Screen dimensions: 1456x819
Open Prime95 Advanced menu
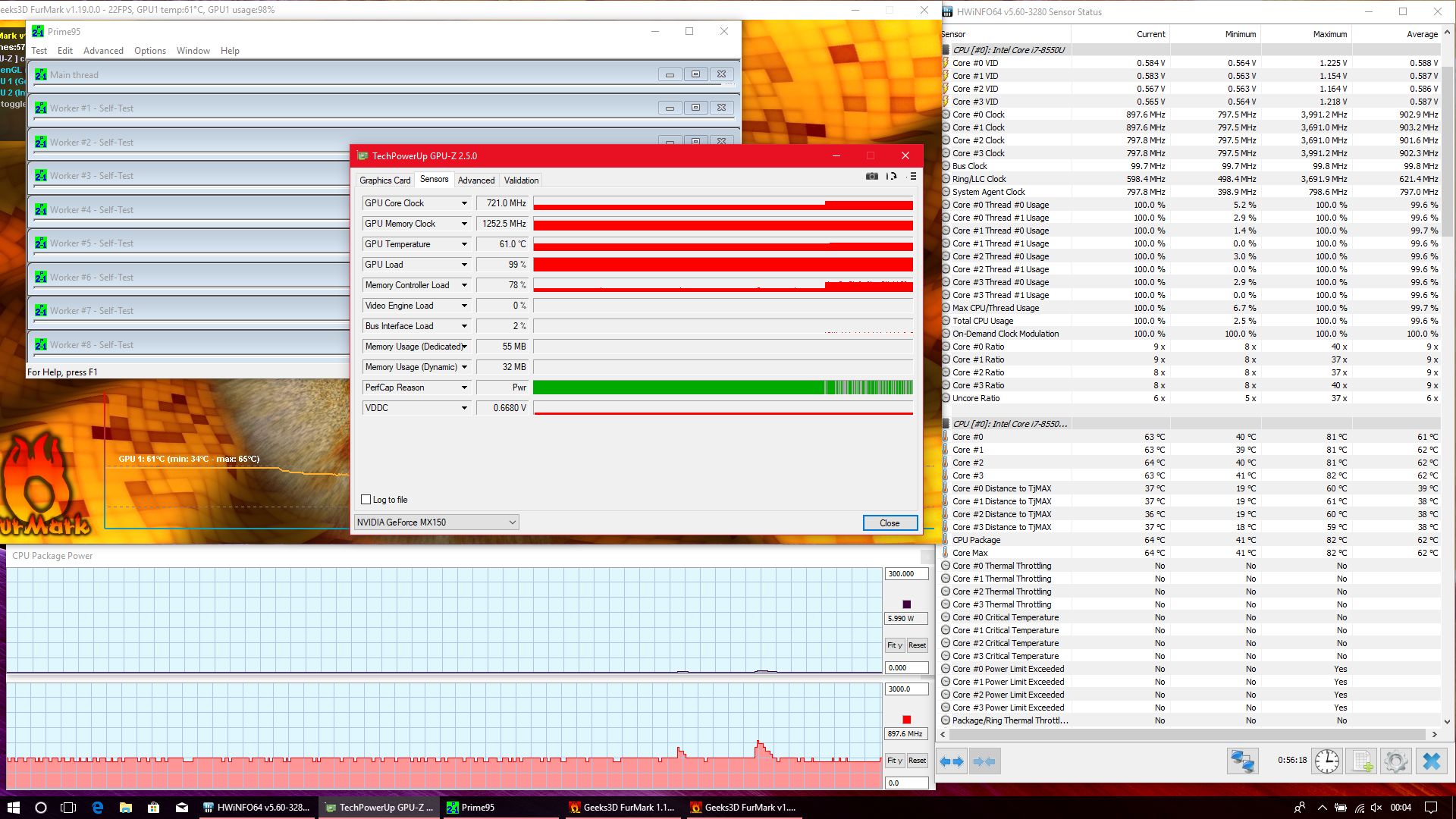pos(103,51)
